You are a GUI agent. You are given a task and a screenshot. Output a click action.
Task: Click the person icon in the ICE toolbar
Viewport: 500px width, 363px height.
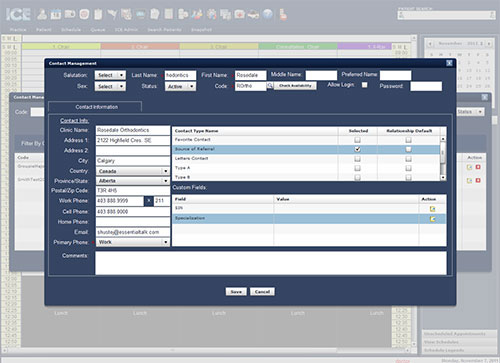(42, 14)
